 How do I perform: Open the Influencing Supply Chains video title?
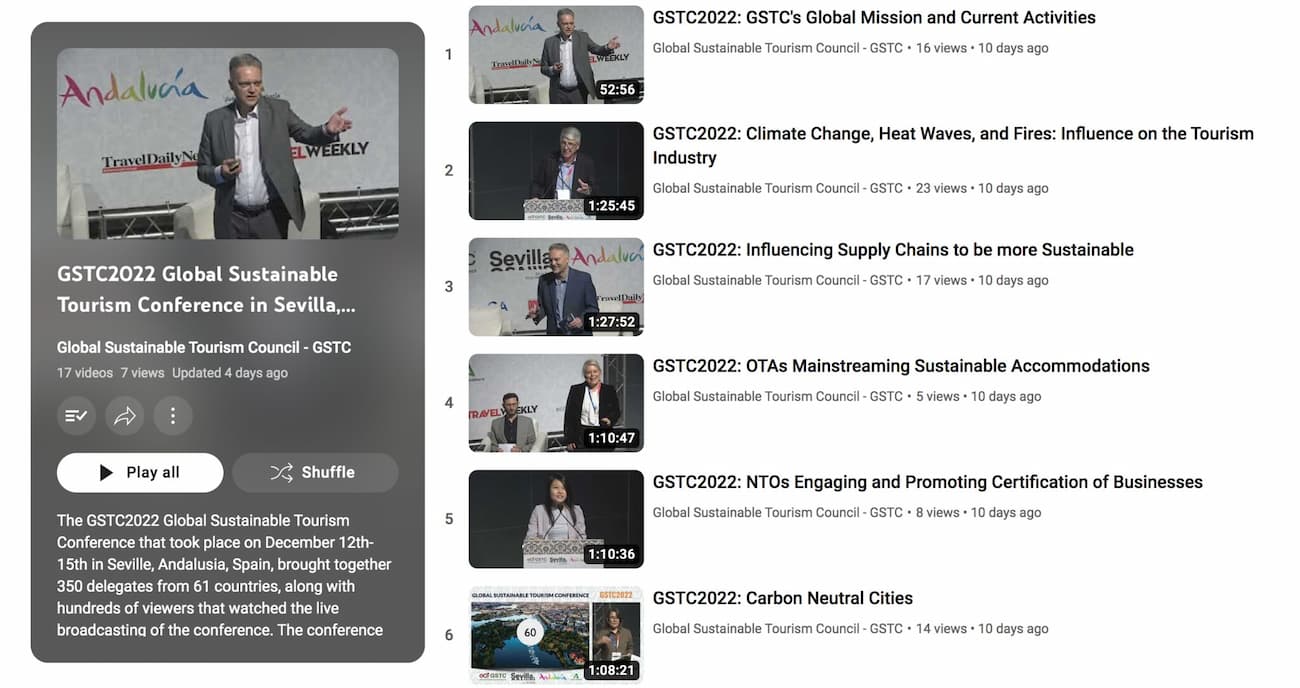893,250
